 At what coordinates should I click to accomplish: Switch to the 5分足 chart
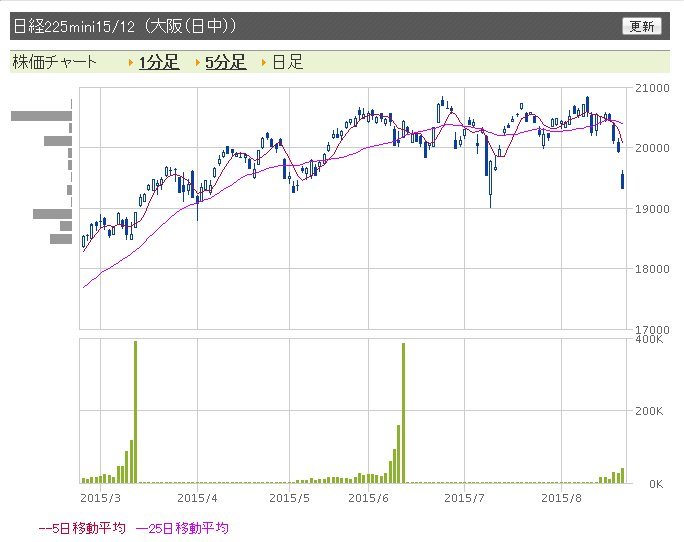225,62
